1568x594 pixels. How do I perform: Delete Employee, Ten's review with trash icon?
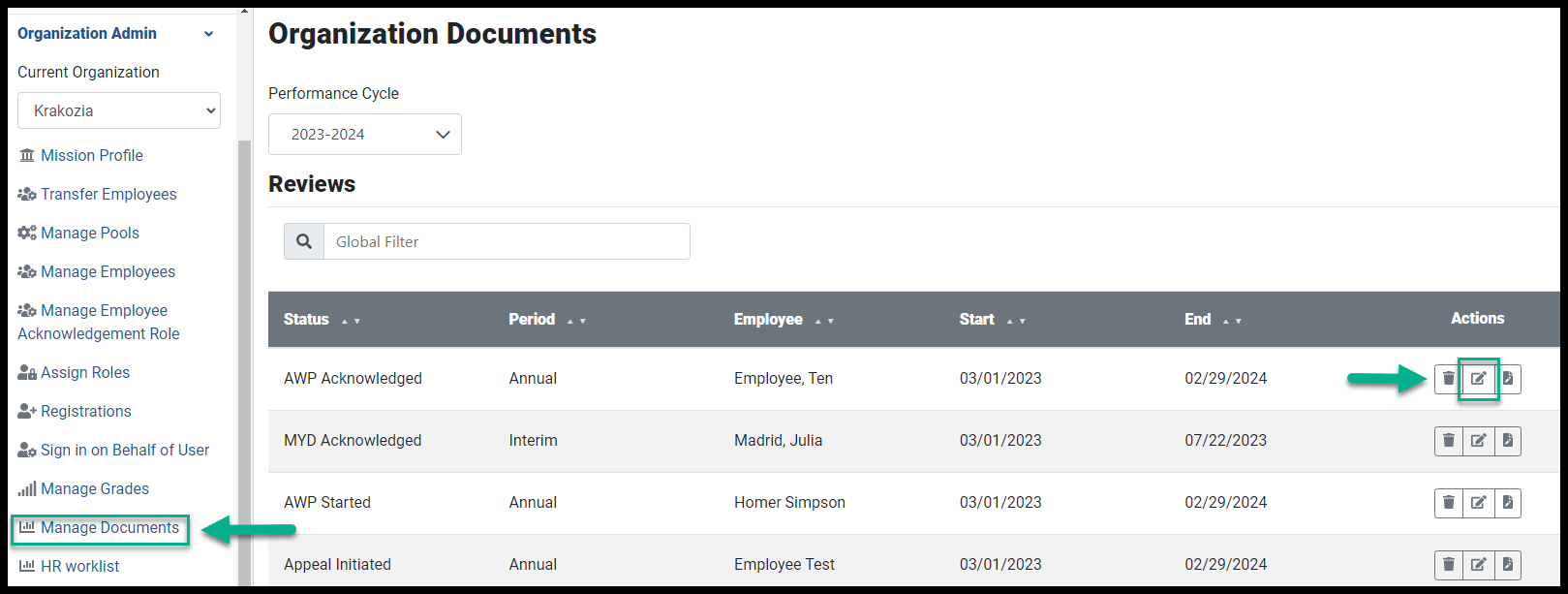[x=1449, y=379]
